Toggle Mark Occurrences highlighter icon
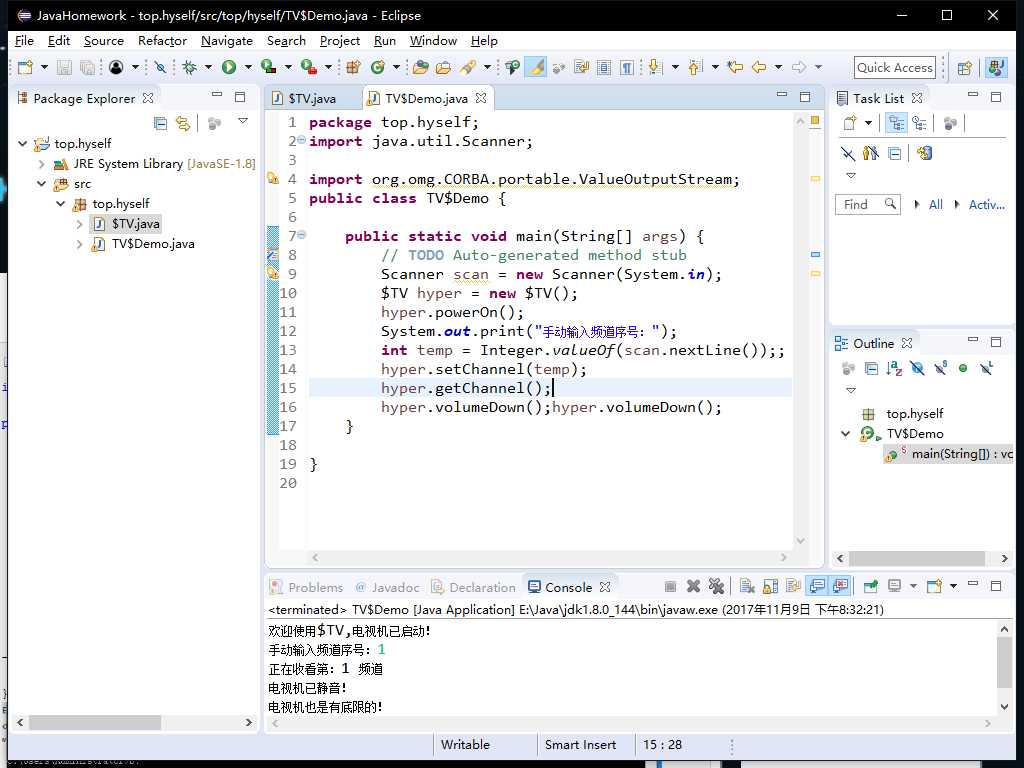 [536, 67]
